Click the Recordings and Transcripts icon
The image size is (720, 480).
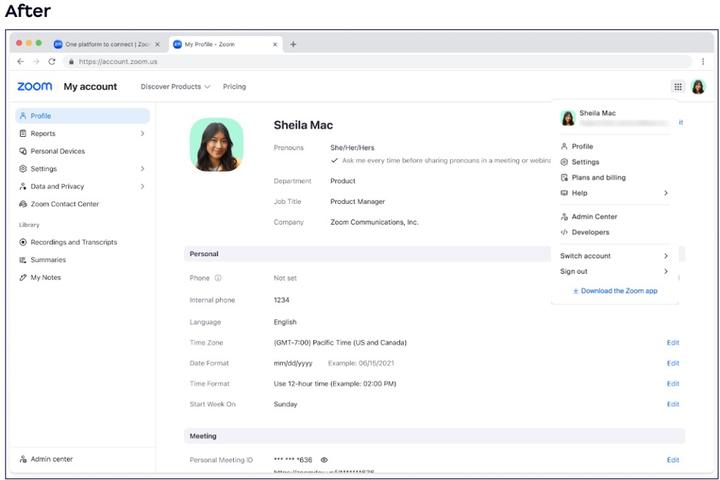(x=23, y=242)
